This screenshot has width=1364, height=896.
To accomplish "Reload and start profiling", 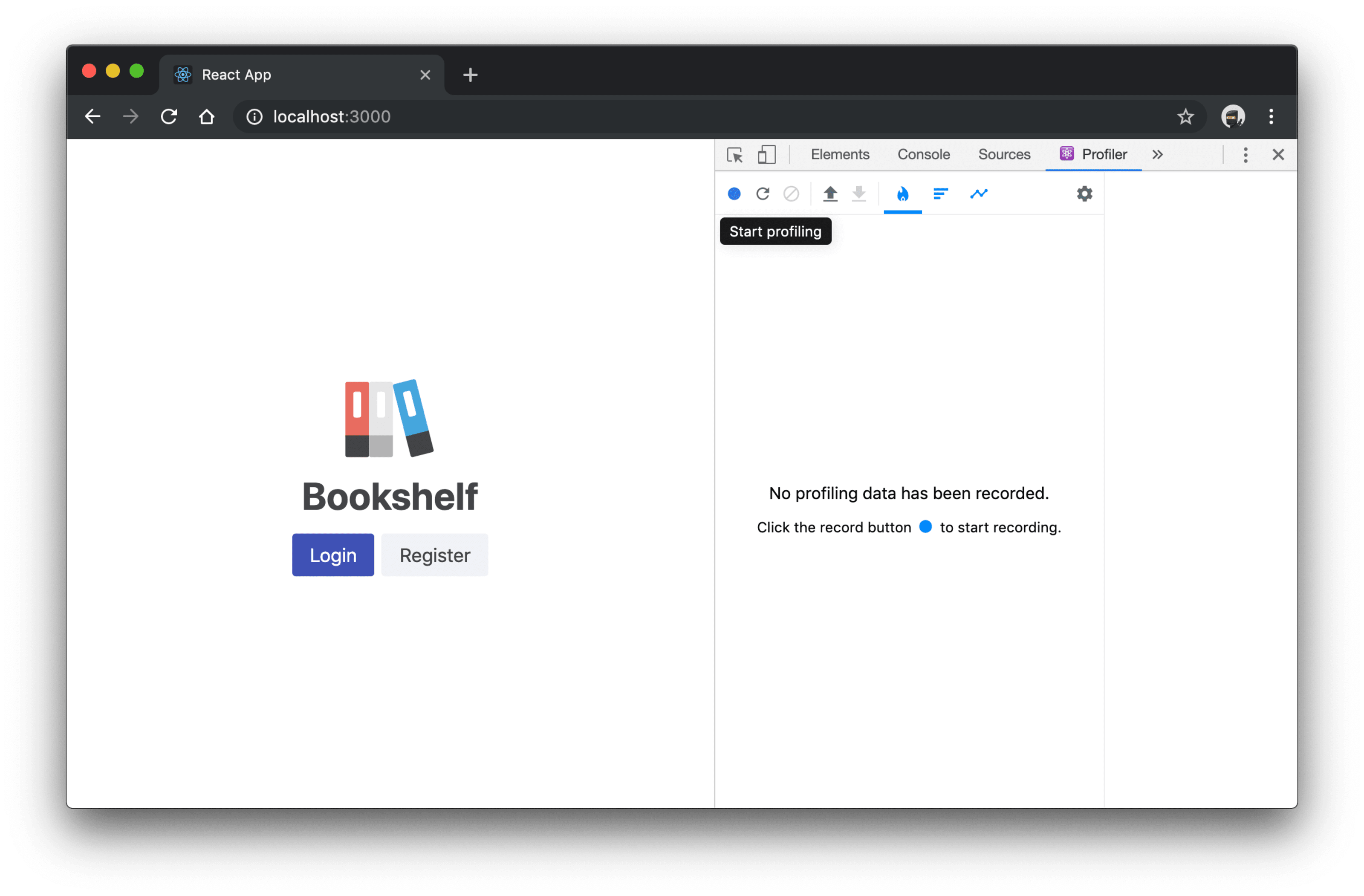I will (x=763, y=194).
